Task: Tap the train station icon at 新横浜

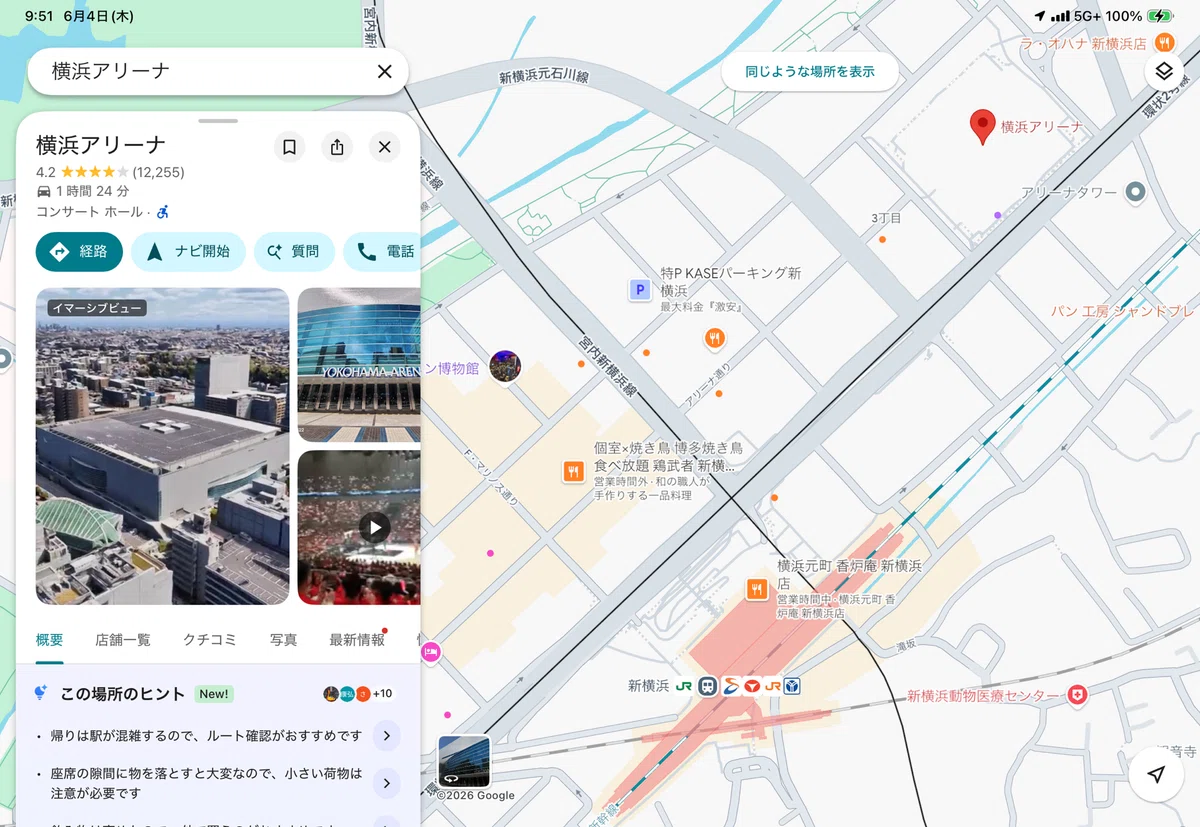Action: pyautogui.click(x=708, y=686)
